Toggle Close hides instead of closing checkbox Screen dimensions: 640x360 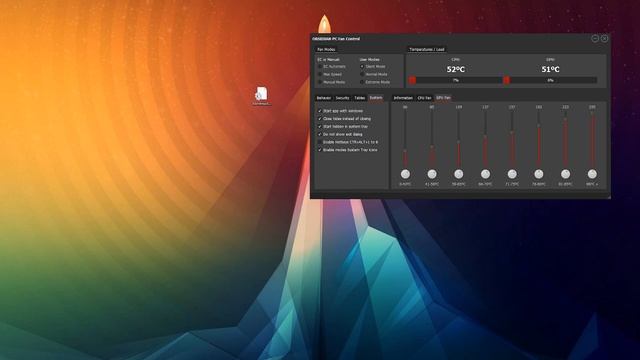tap(320, 119)
